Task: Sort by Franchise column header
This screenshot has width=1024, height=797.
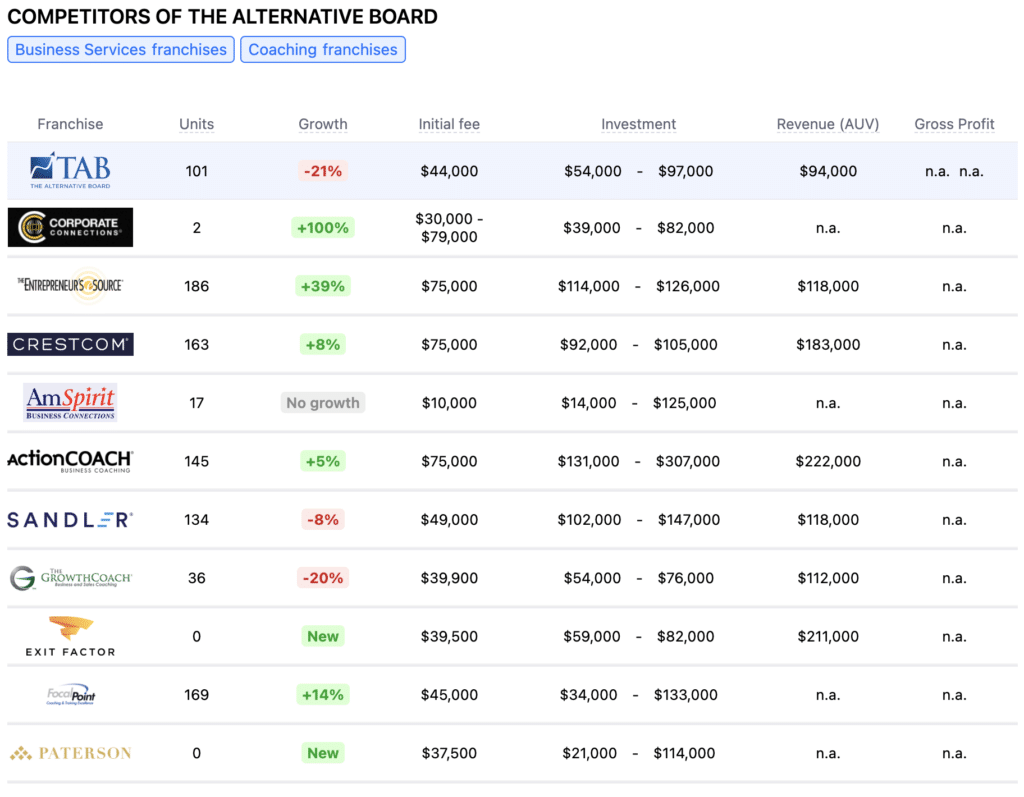Action: [x=70, y=124]
